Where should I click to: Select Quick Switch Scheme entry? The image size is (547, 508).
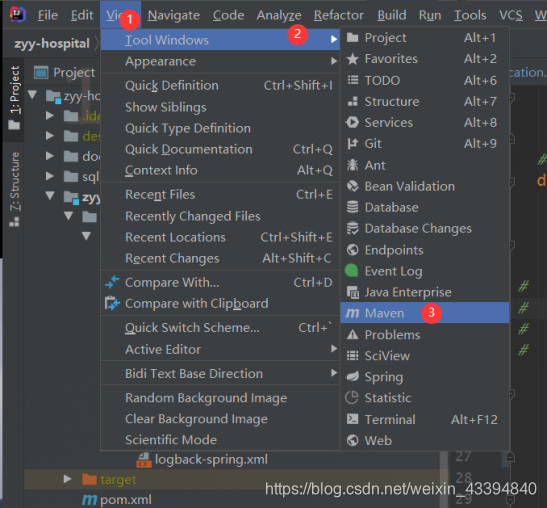point(220,328)
